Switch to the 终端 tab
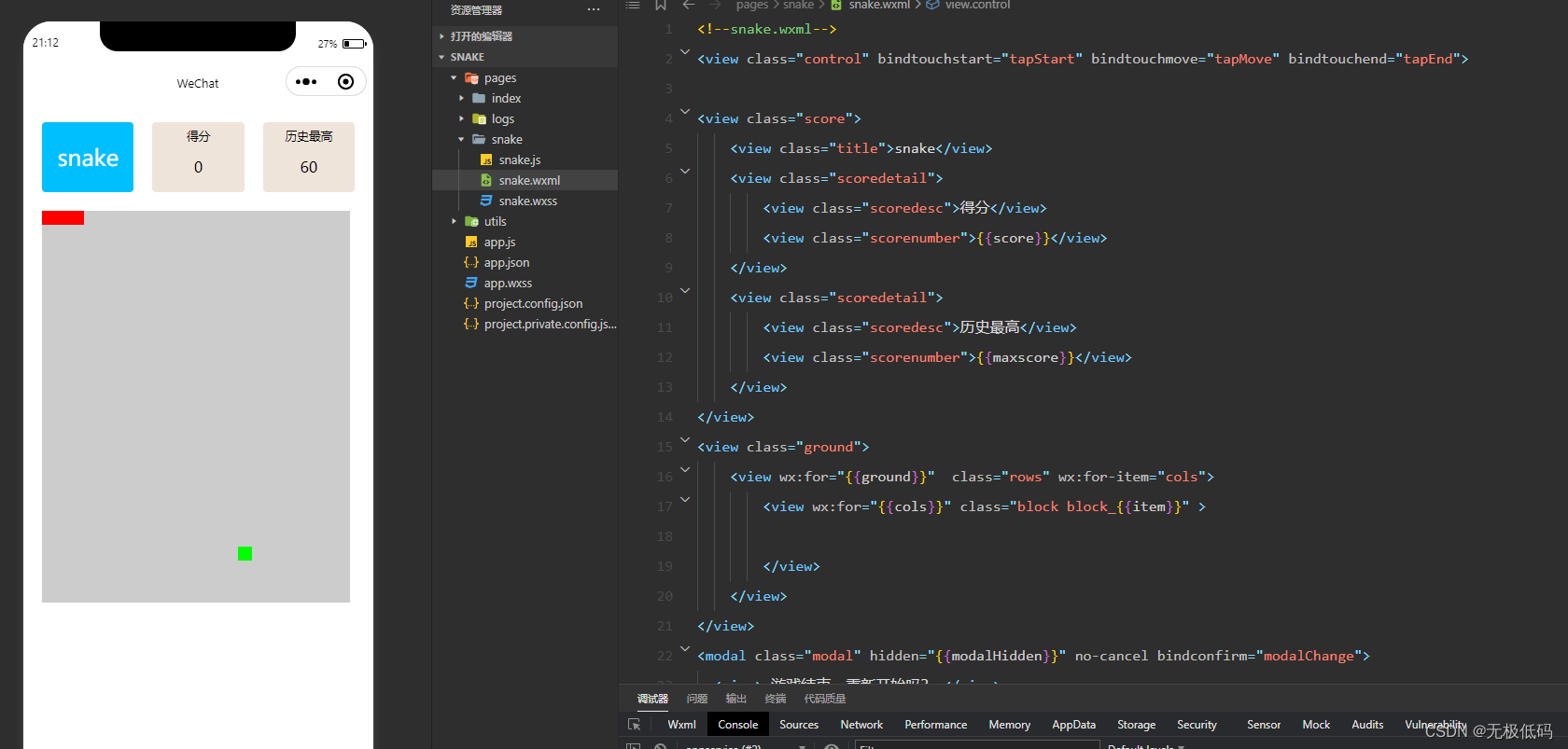Viewport: 1568px width, 749px height. 776,699
